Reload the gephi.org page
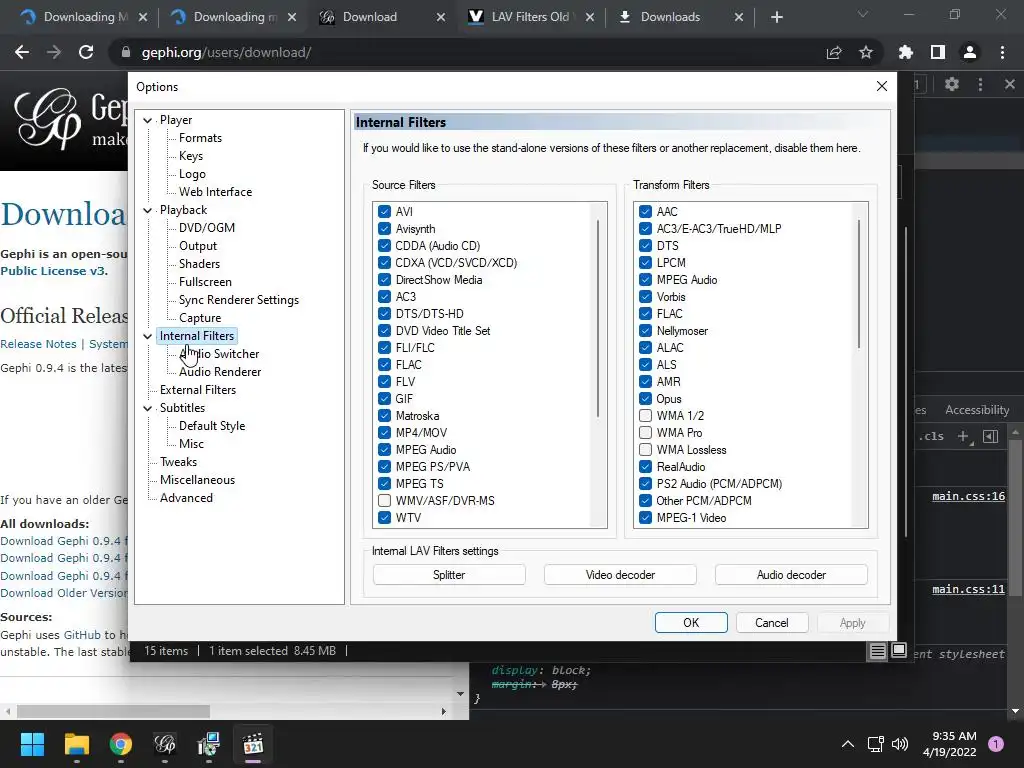 pos(86,52)
